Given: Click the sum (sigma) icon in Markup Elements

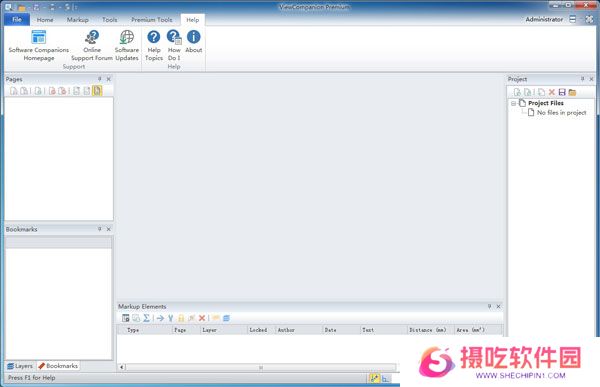Looking at the screenshot, I should (x=146, y=318).
